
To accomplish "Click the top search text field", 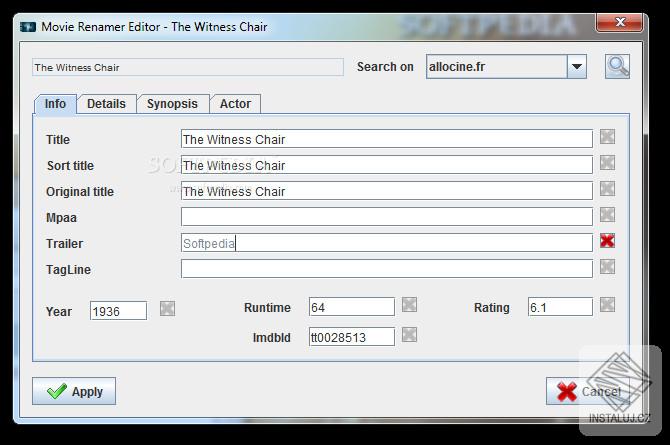I will (x=188, y=68).
